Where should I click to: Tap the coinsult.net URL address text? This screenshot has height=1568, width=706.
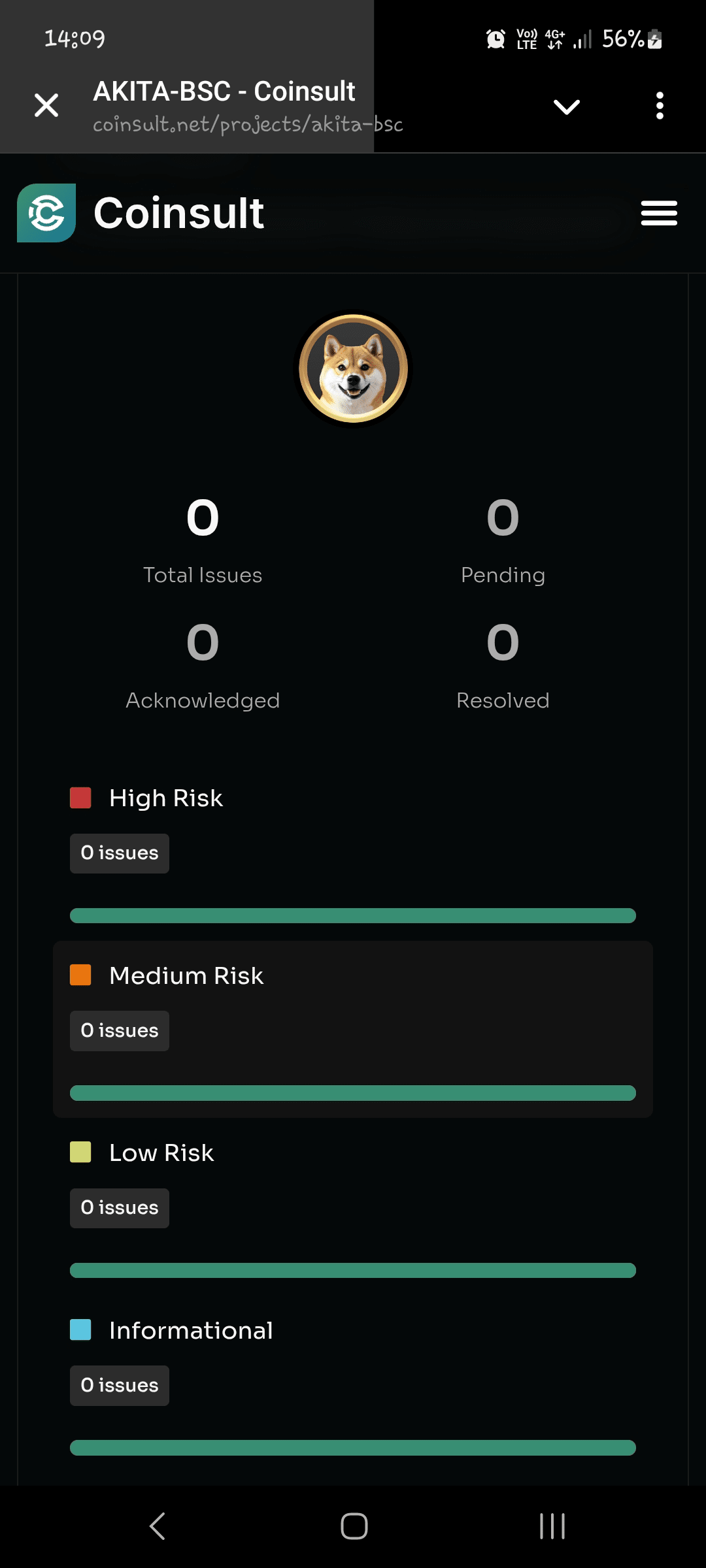(x=248, y=124)
